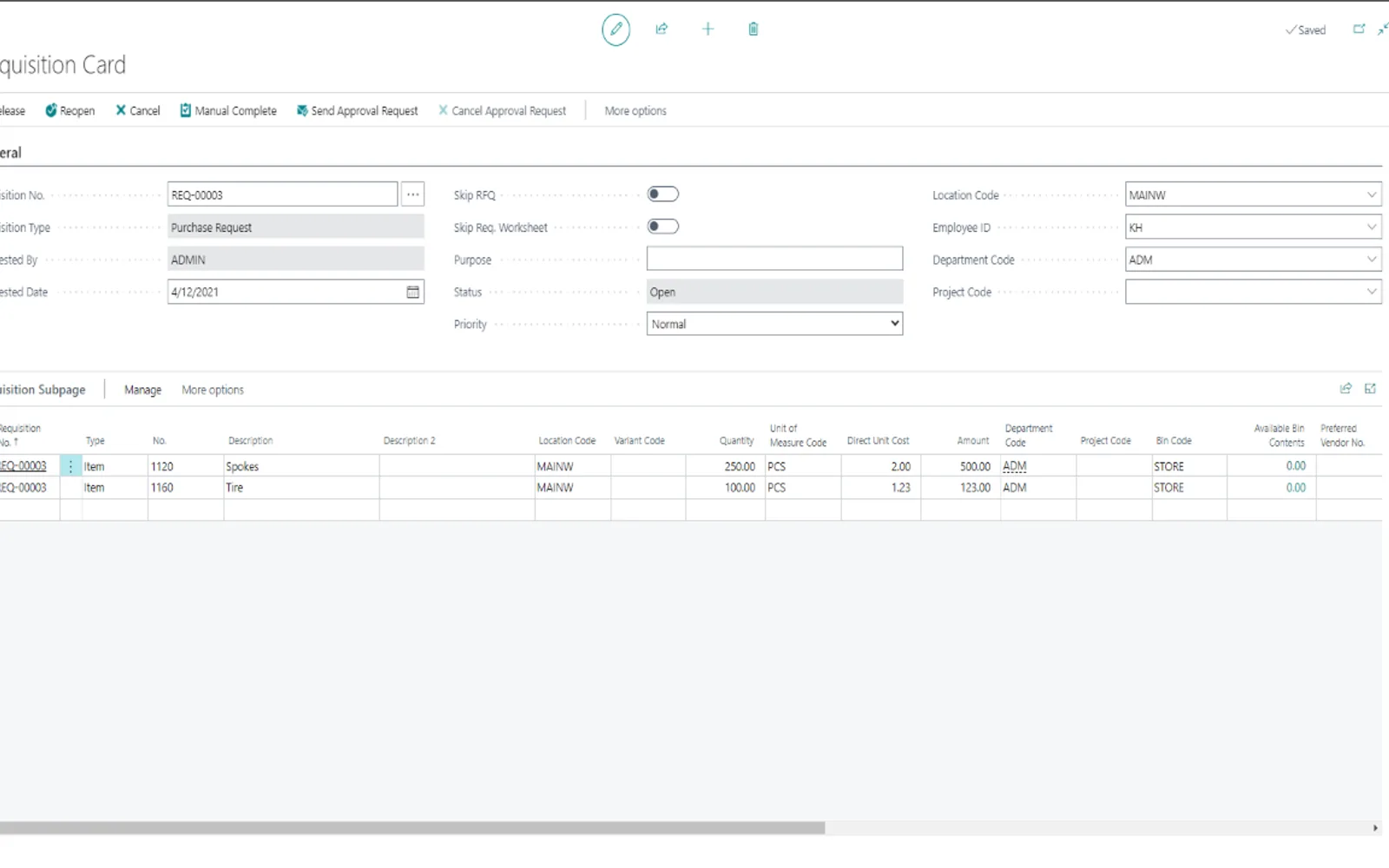Expand the Project Code dropdown
Image resolution: width=1389 pixels, height=868 pixels.
1372,292
